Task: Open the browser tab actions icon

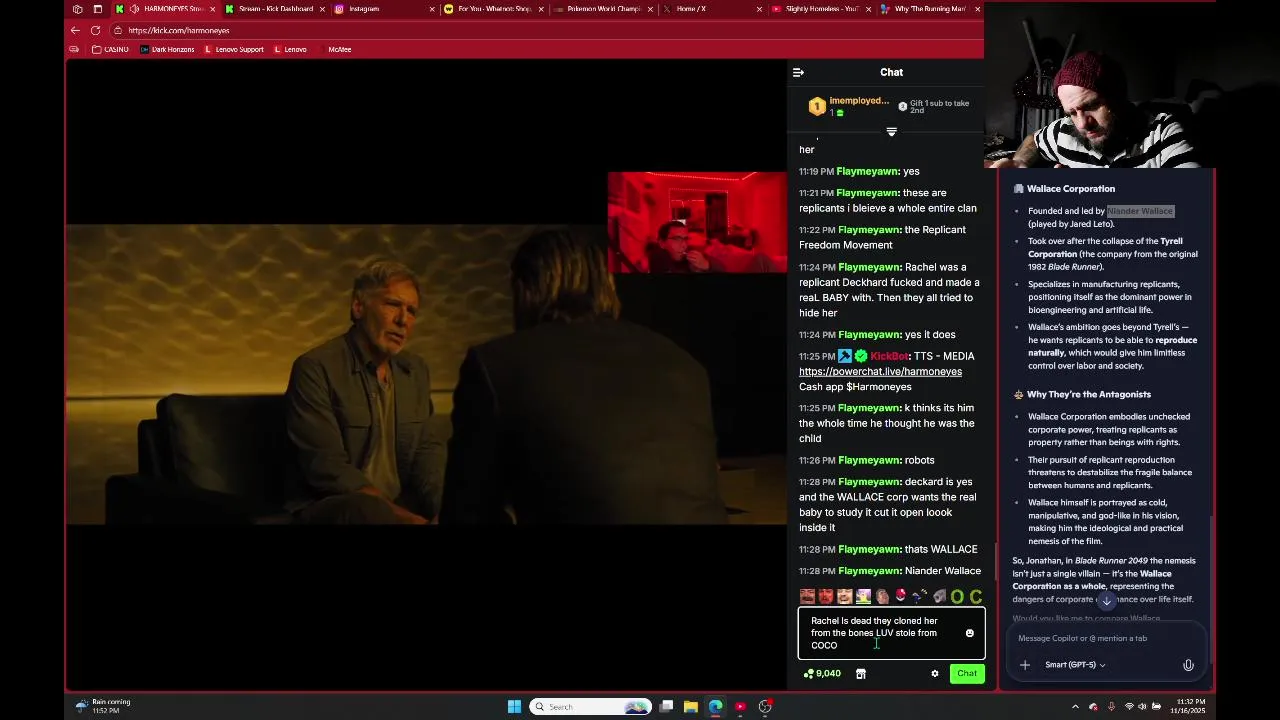Action: [97, 9]
